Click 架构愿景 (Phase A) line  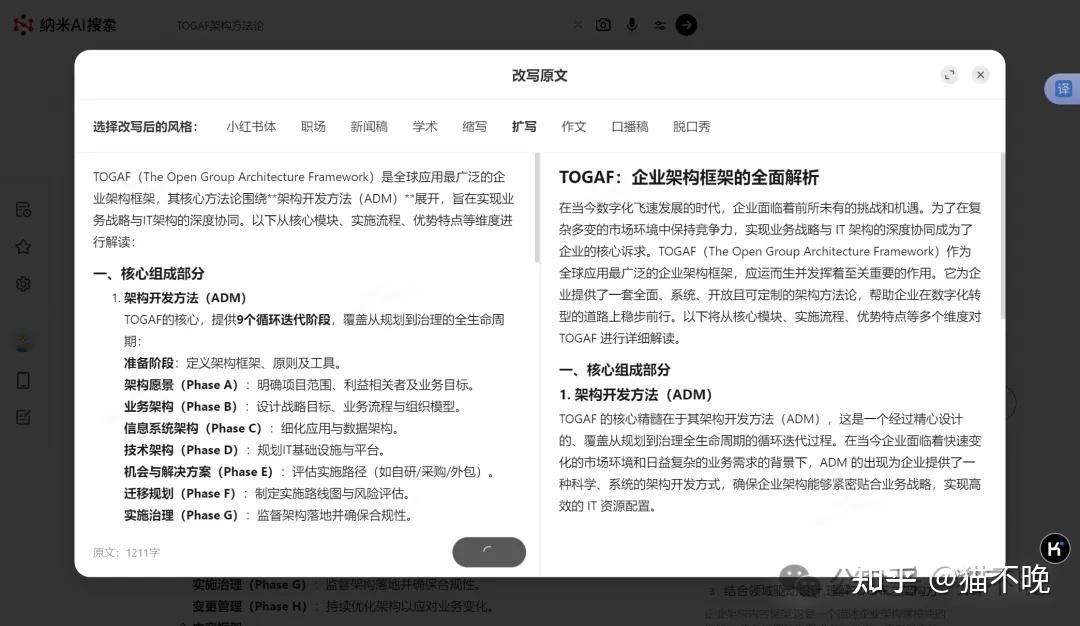click(300, 385)
